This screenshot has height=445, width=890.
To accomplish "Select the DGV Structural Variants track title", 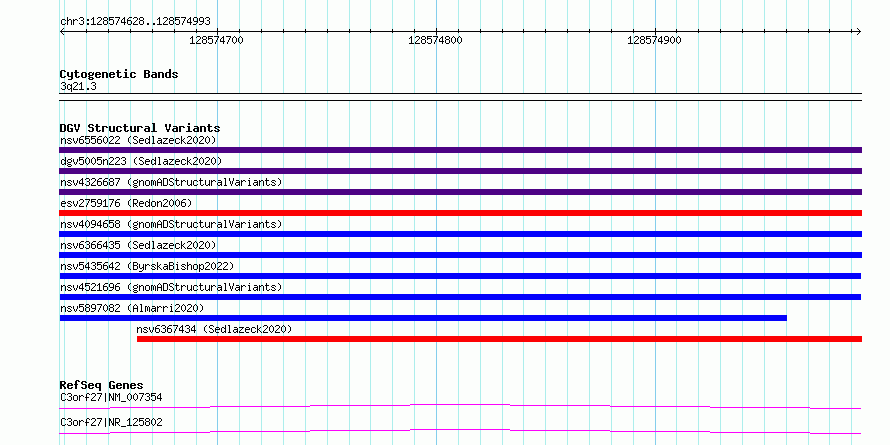I will point(140,128).
